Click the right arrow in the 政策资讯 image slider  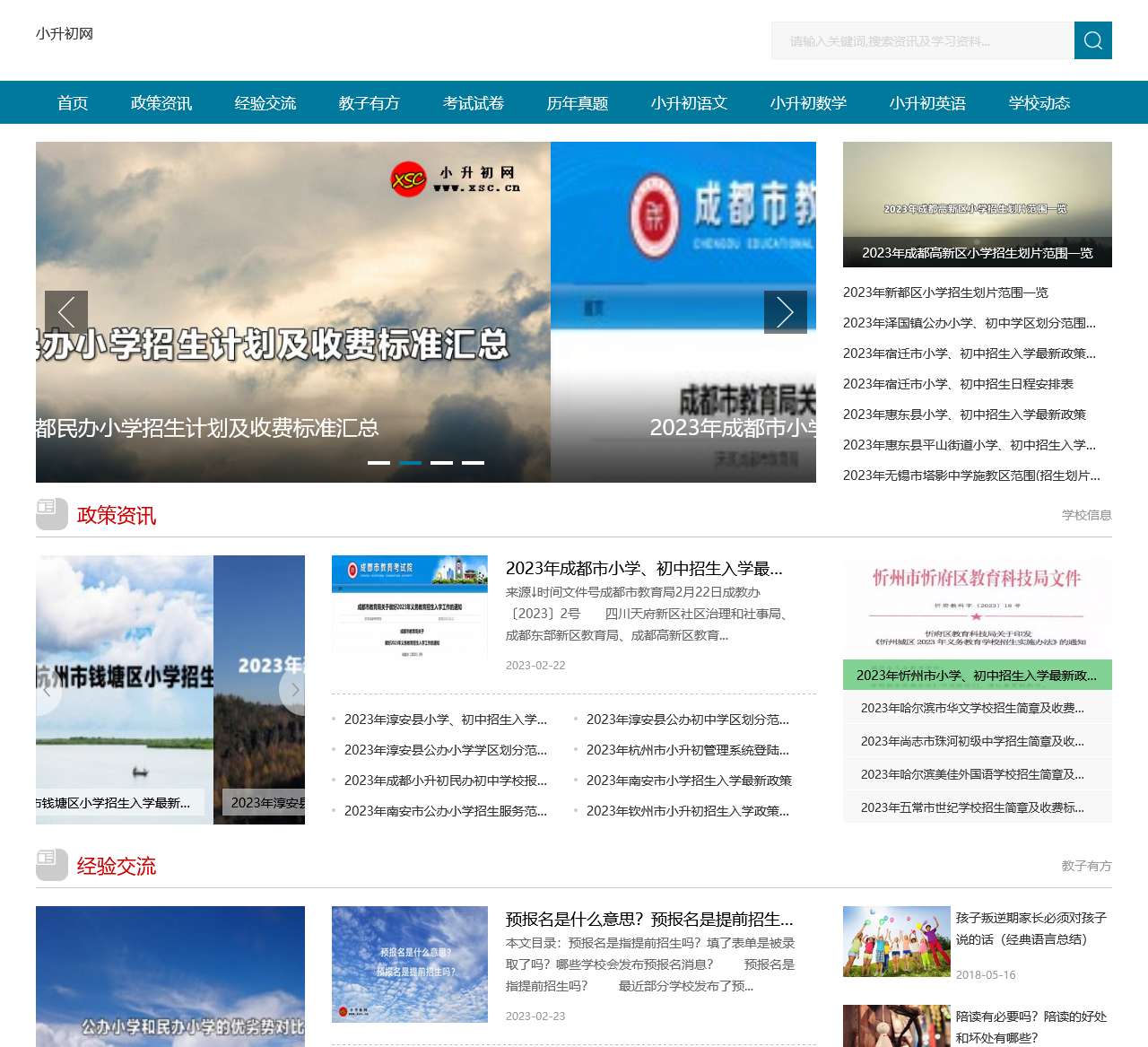coord(294,690)
